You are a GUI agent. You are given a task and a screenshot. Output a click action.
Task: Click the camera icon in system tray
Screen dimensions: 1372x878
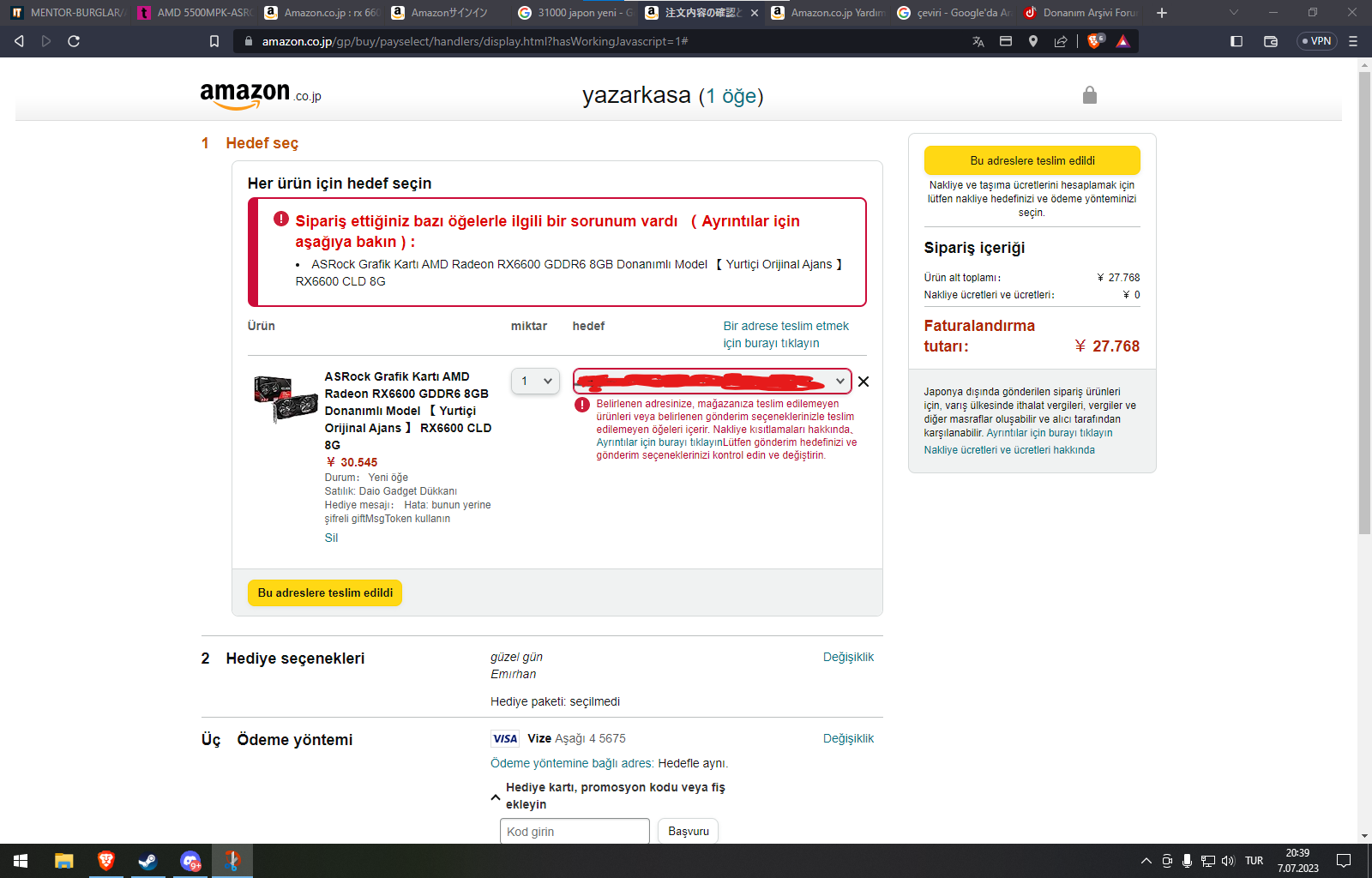(x=1166, y=861)
